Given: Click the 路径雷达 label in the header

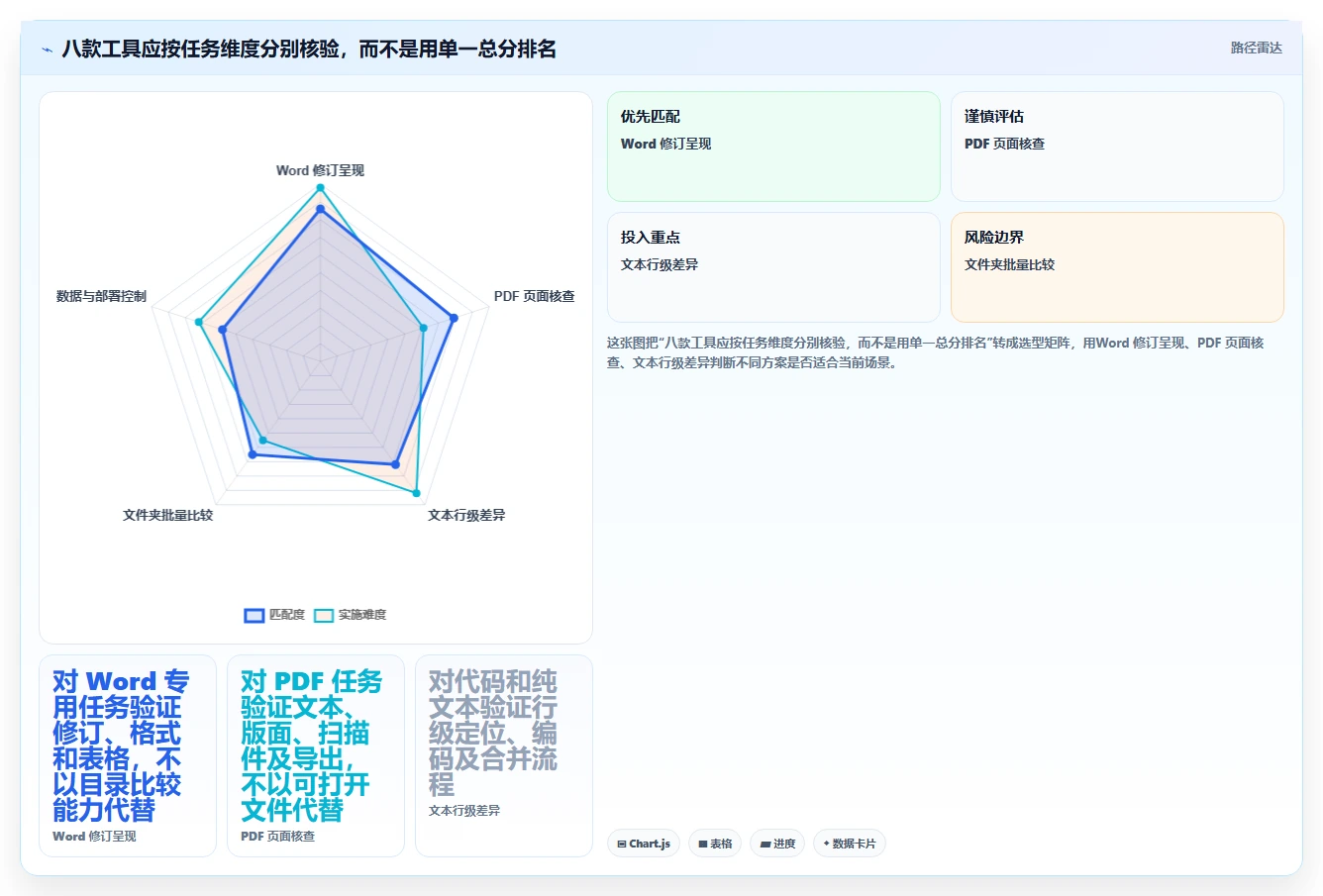Looking at the screenshot, I should point(1256,48).
